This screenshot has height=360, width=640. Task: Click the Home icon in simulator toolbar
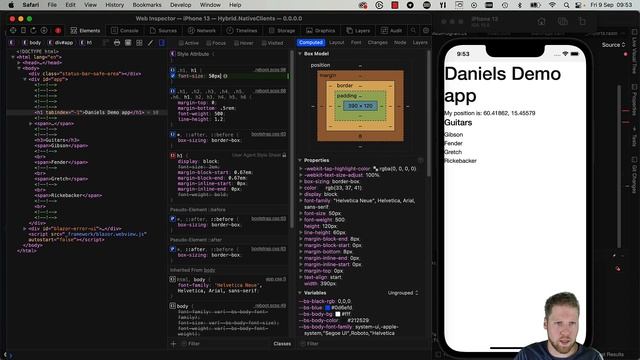[541, 21]
